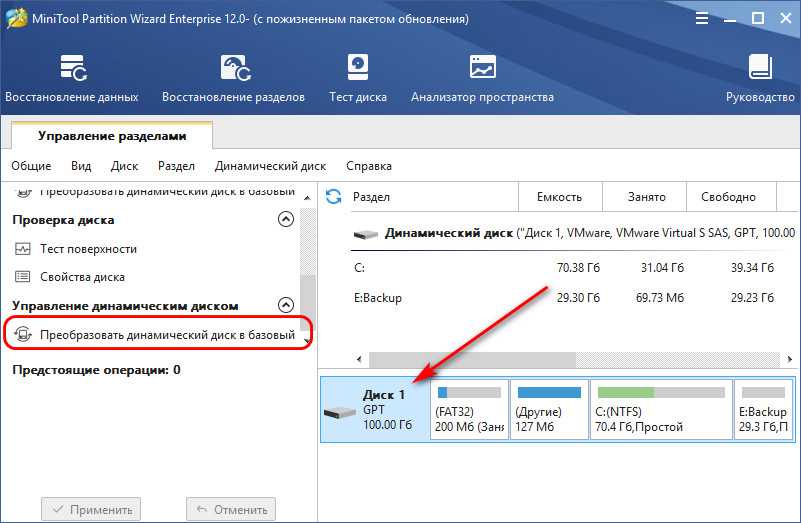Collapse the Проверка диска section
801x523 pixels.
(x=285, y=220)
